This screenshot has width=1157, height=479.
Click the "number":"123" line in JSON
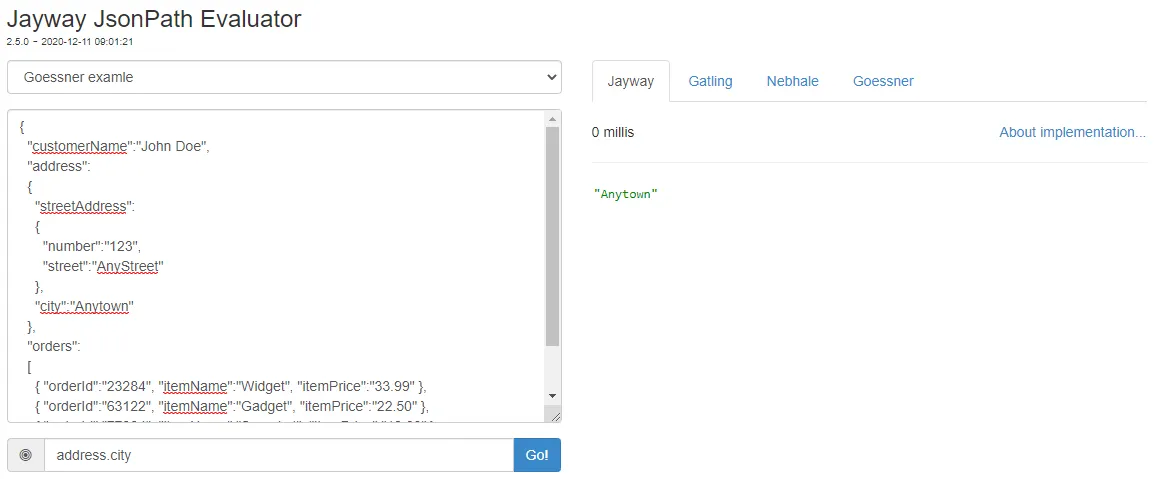[x=91, y=247]
